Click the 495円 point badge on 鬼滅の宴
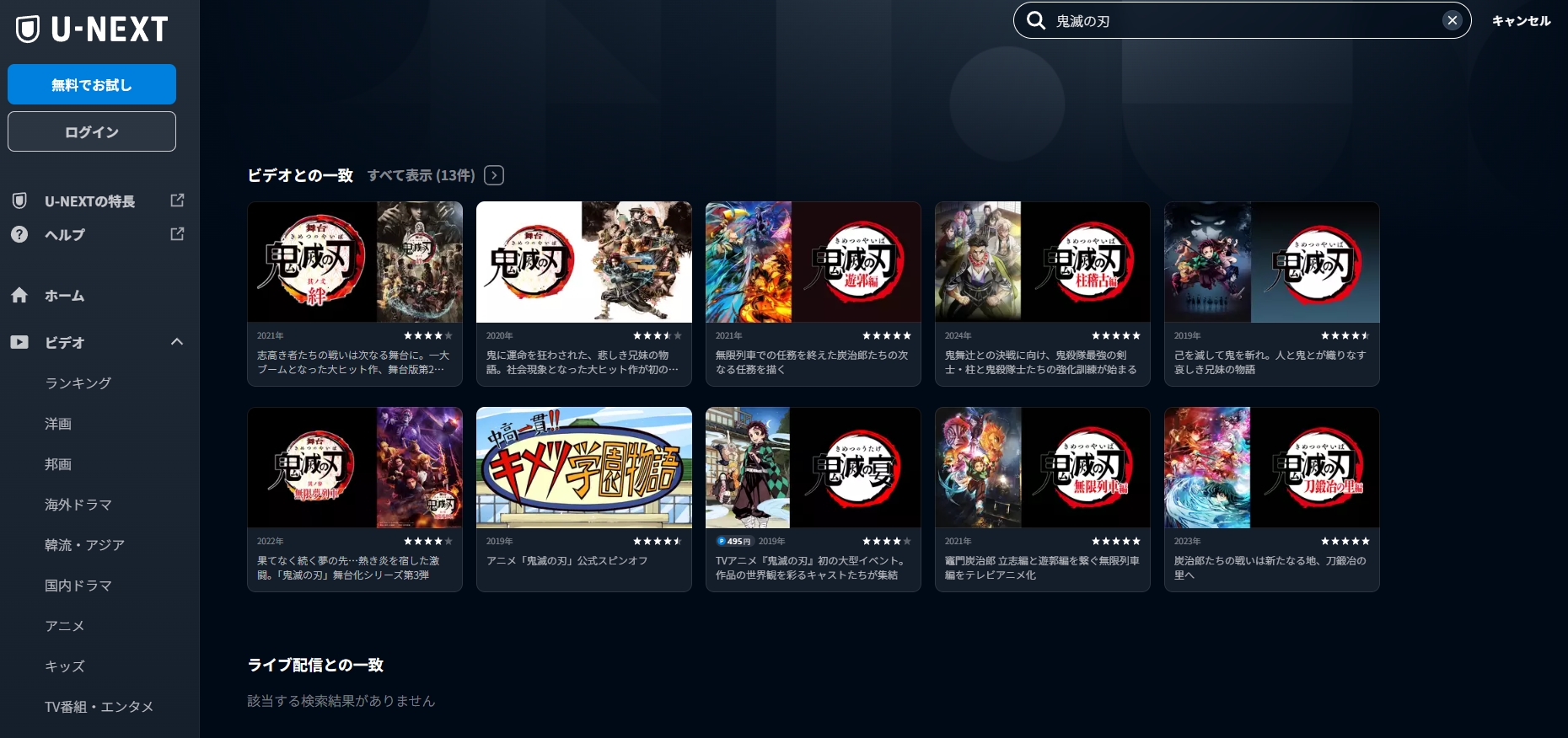 [x=734, y=541]
